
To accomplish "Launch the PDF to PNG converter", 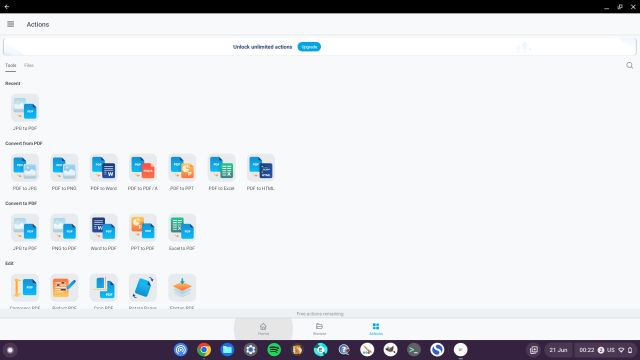I will [x=64, y=172].
